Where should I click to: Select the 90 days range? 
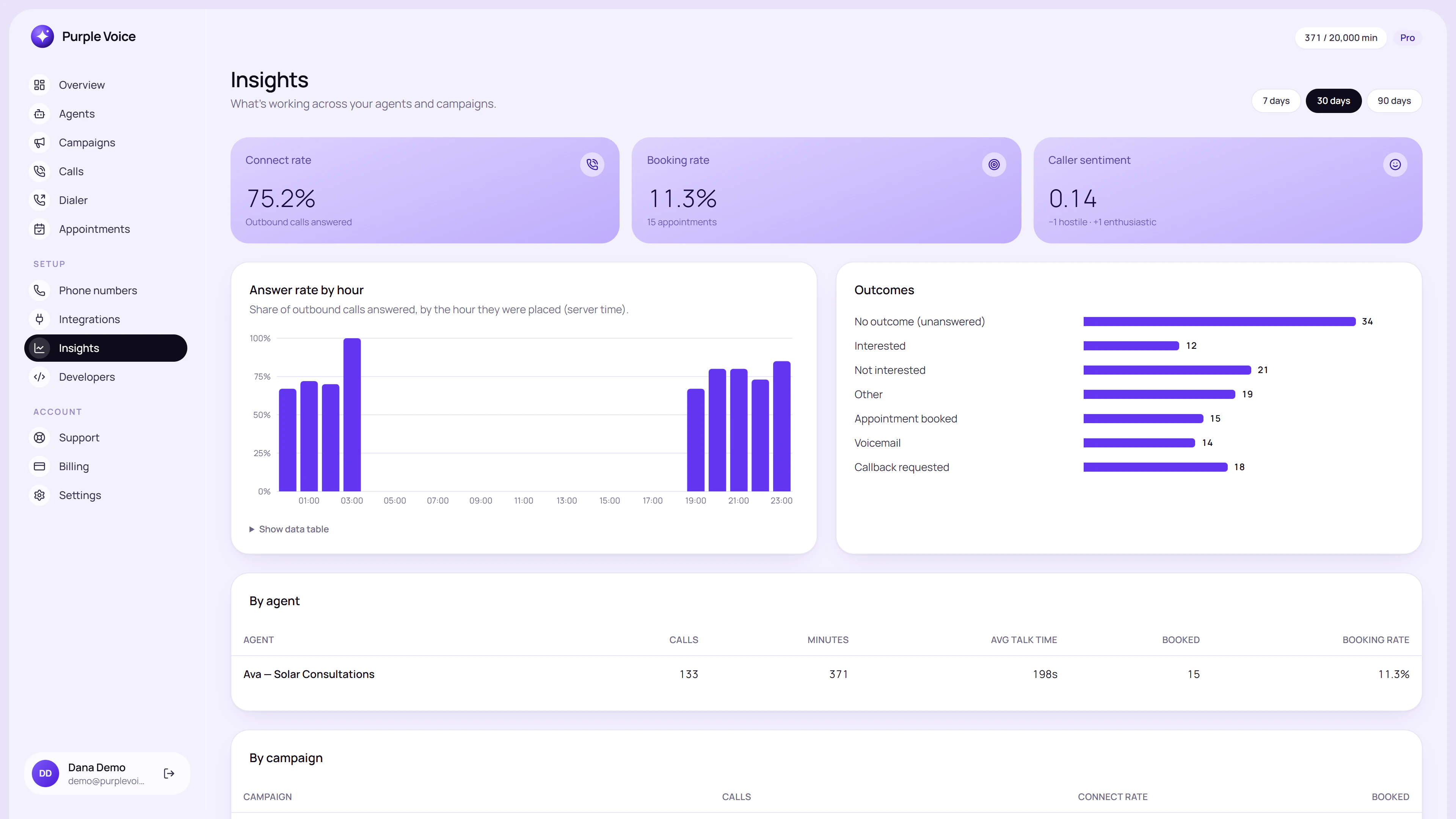pos(1394,100)
